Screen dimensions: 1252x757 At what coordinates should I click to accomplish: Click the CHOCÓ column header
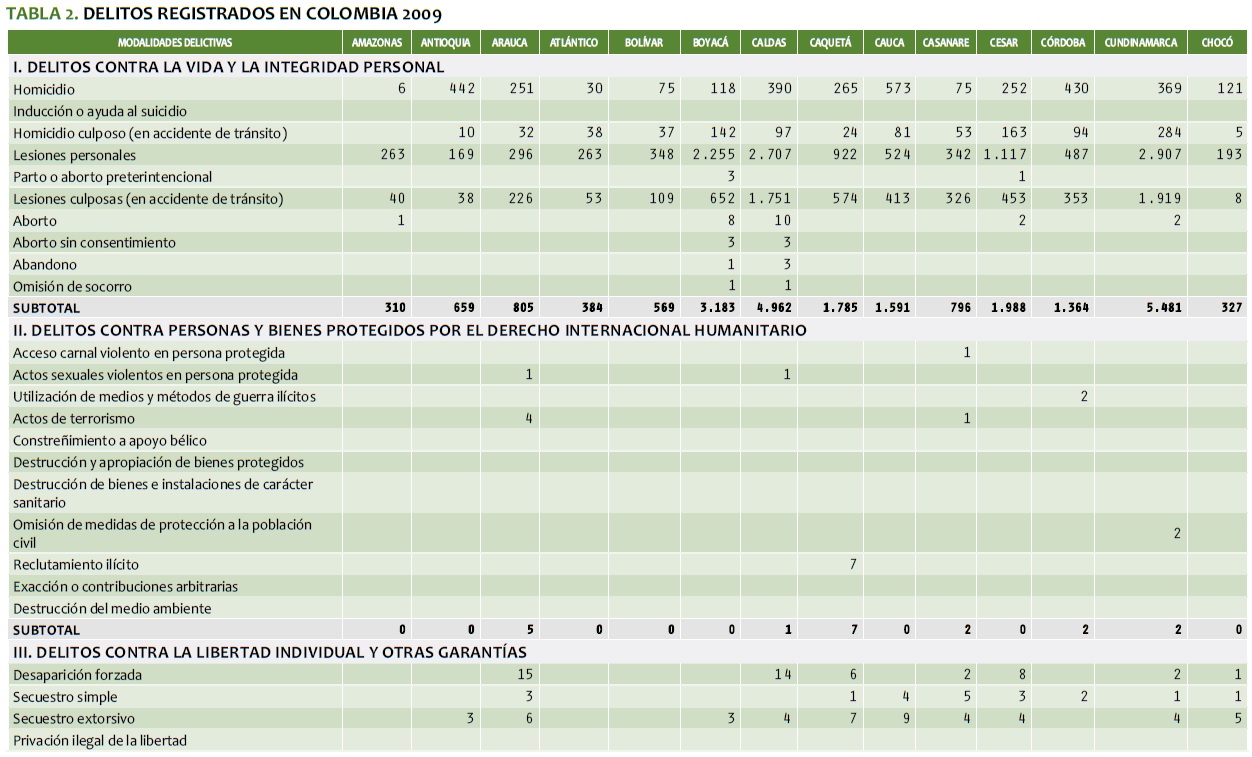1217,43
